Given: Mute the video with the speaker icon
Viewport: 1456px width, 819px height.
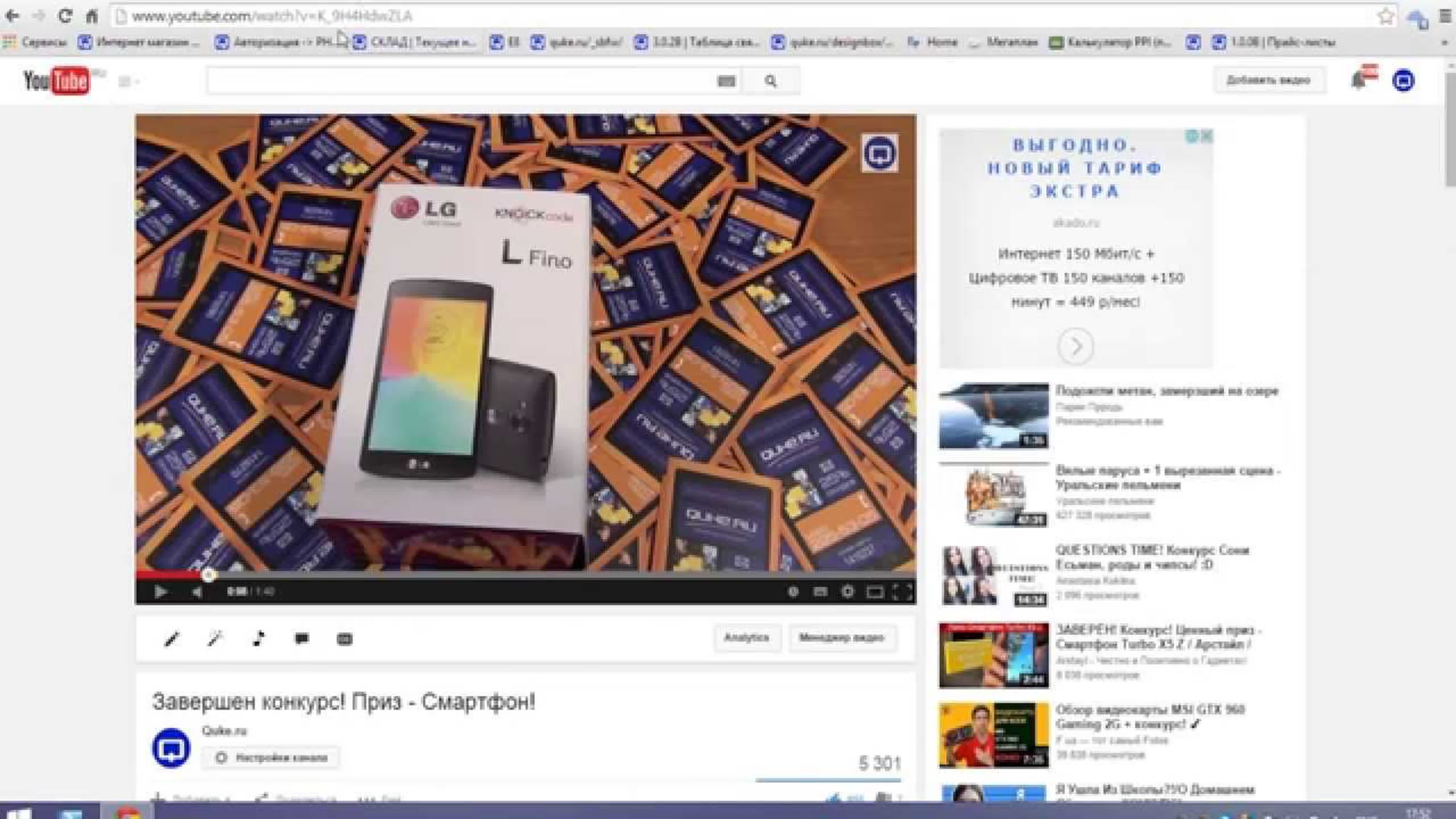Looking at the screenshot, I should pos(197,591).
